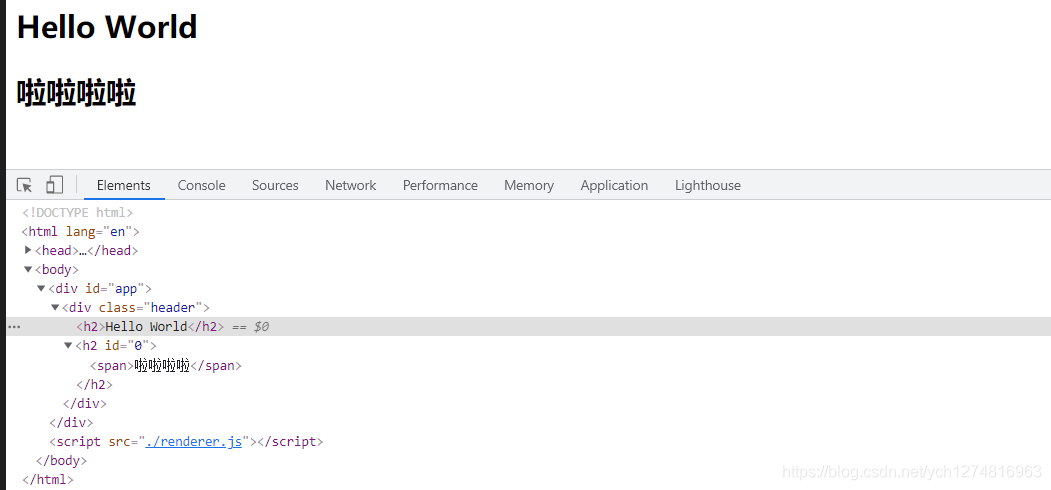Open the ./renderer.js script link
Image resolution: width=1051 pixels, height=490 pixels.
pos(194,441)
